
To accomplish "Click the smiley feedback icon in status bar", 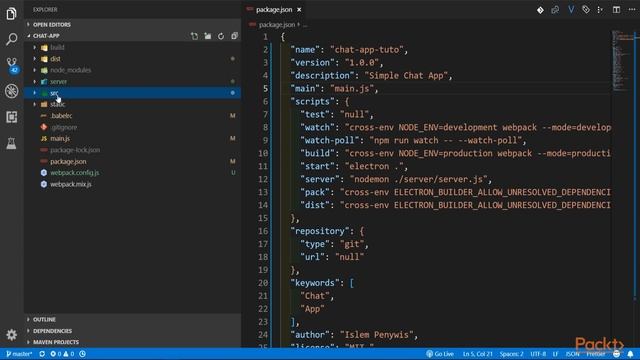I will 617,354.
